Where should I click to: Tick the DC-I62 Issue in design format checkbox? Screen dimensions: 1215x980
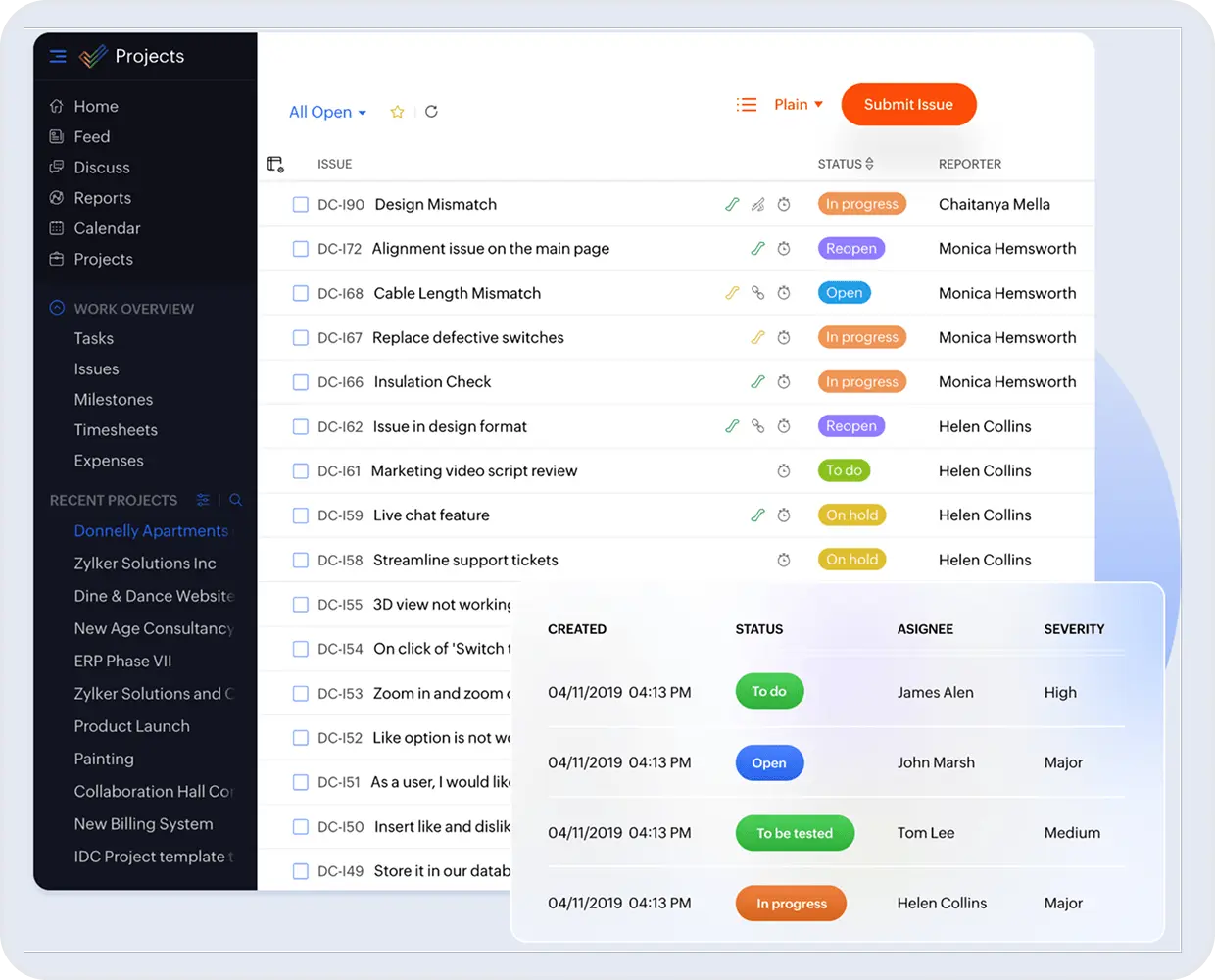[301, 426]
